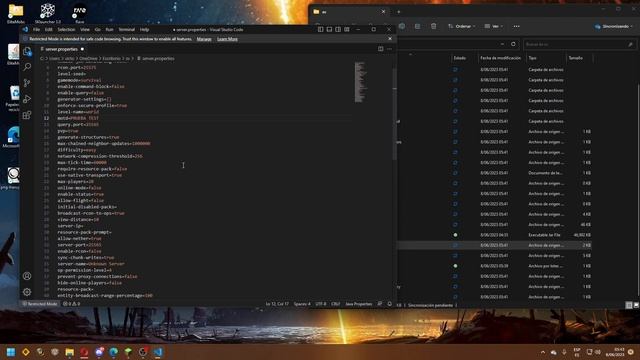Open Microsoft Edge from the taskbar

click(x=113, y=352)
